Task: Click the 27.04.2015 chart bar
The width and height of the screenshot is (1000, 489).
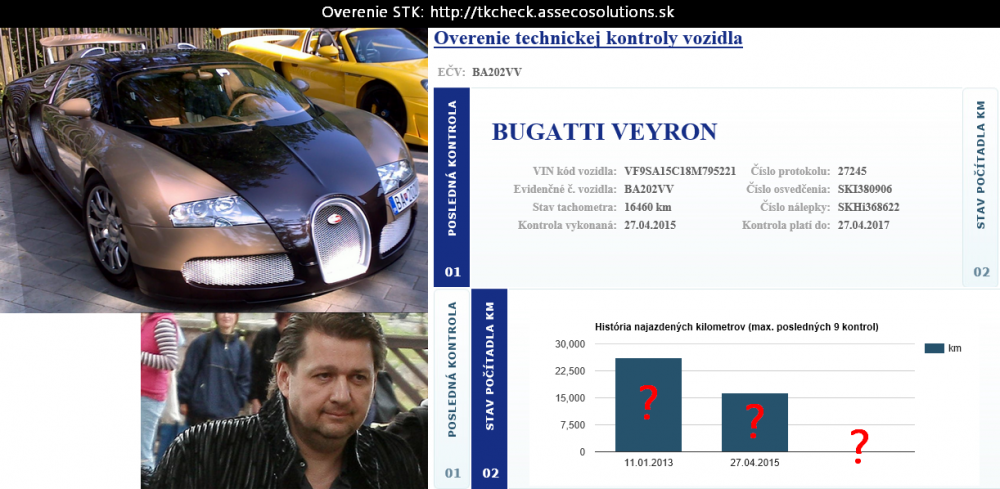Action: [x=754, y=423]
